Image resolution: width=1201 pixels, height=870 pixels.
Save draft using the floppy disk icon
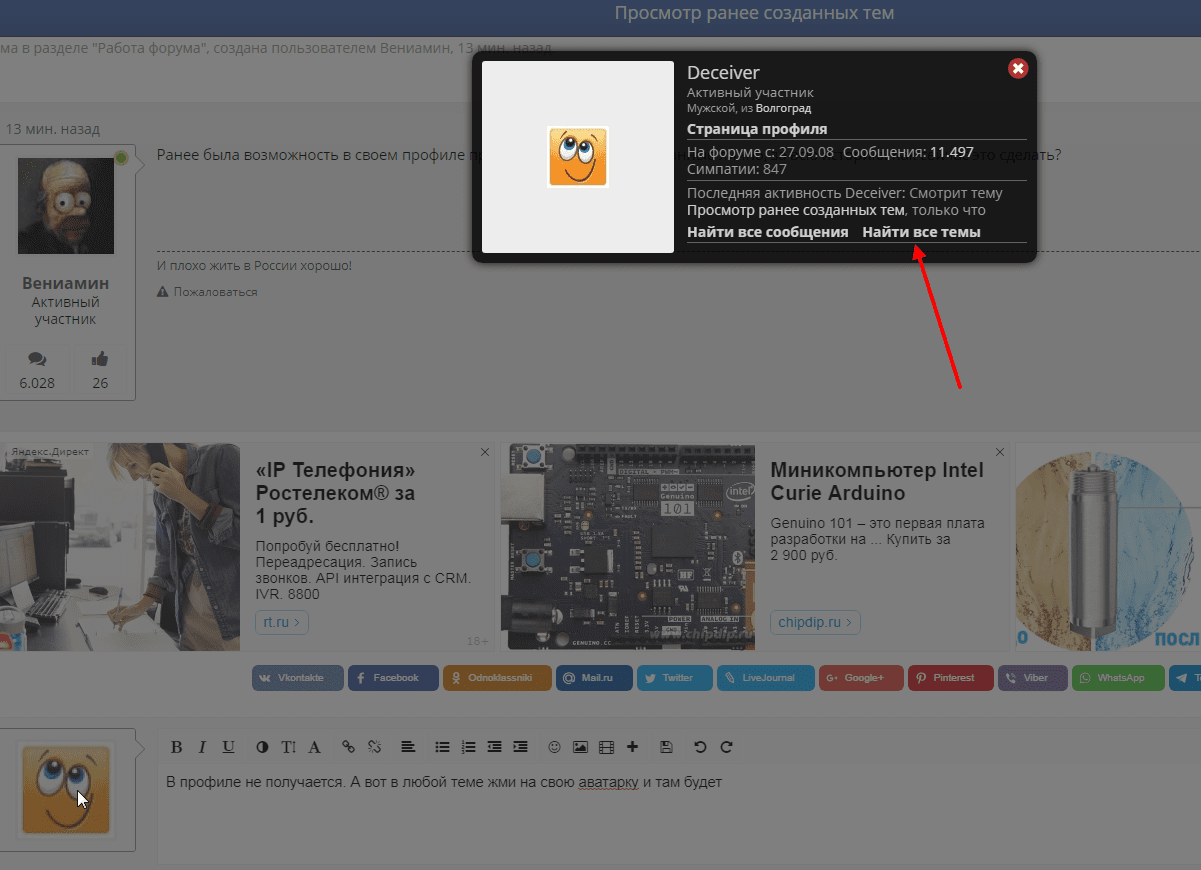[667, 747]
